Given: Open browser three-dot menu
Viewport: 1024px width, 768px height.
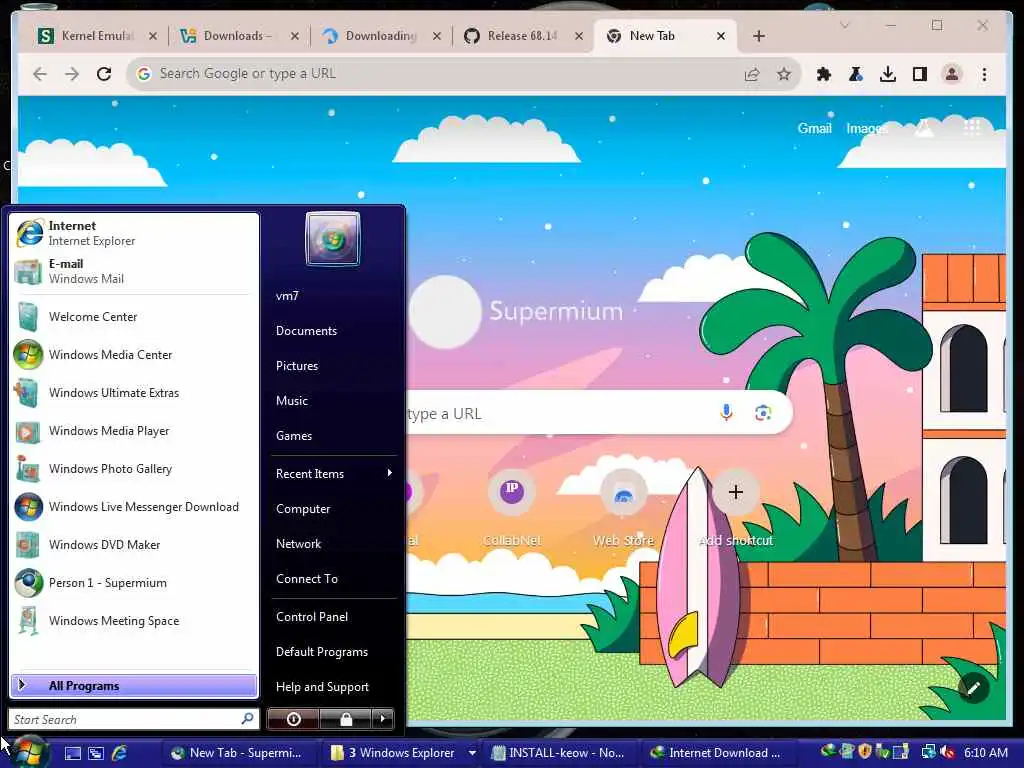Looking at the screenshot, I should click(984, 74).
